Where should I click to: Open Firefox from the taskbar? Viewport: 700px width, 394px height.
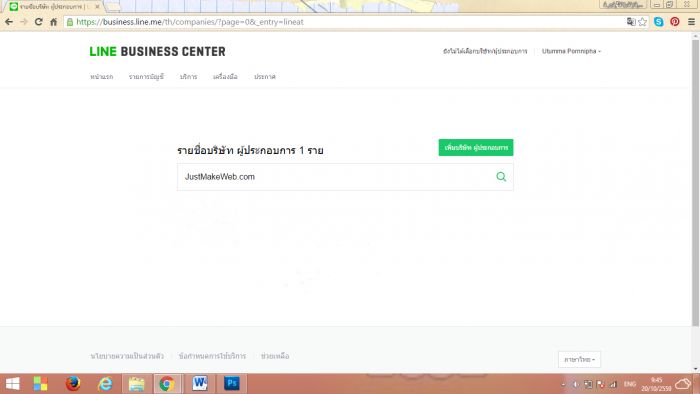(x=73, y=383)
